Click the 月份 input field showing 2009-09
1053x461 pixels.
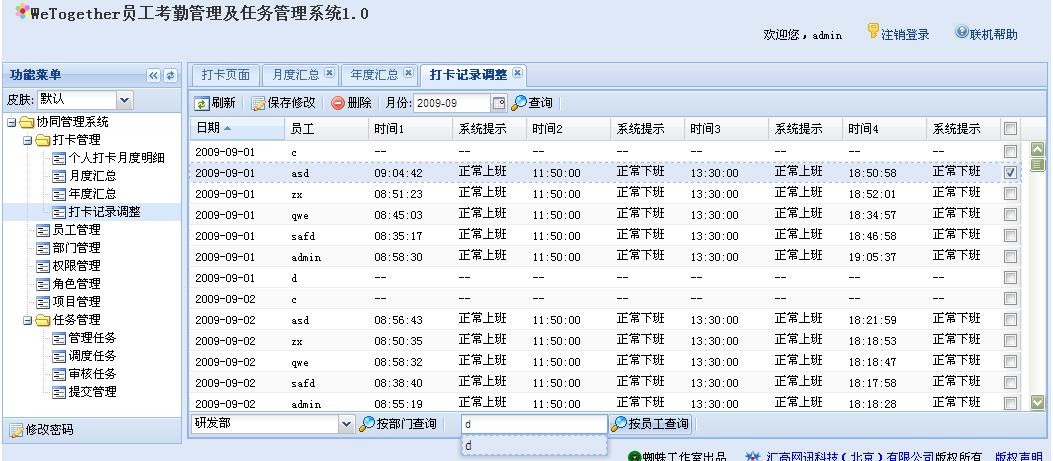coord(451,103)
